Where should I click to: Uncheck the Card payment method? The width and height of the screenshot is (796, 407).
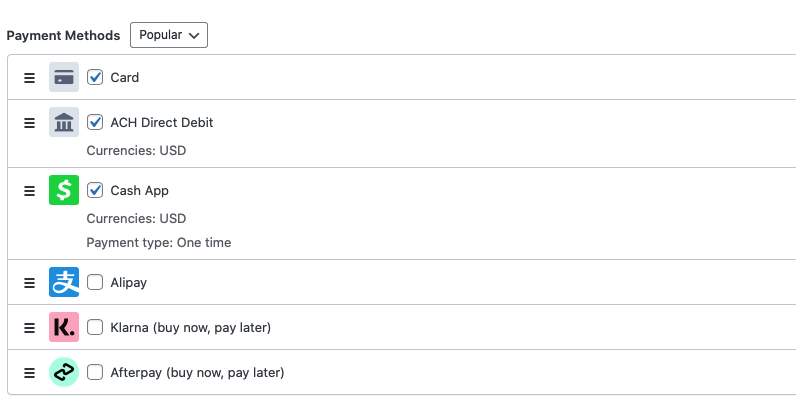pyautogui.click(x=96, y=77)
